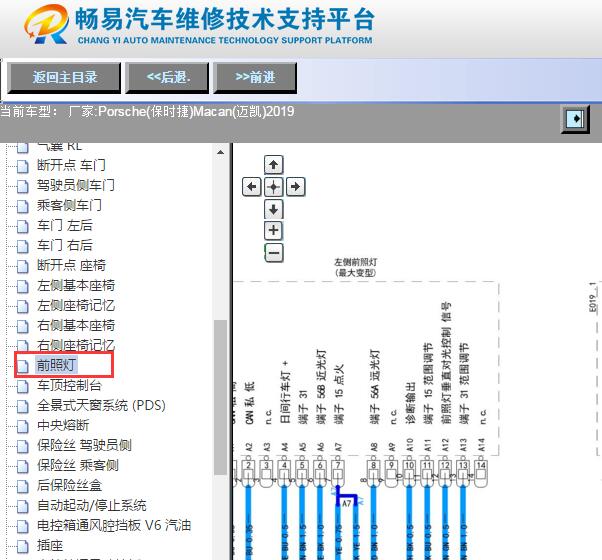Toggle the side panel arrow button

coord(575,119)
